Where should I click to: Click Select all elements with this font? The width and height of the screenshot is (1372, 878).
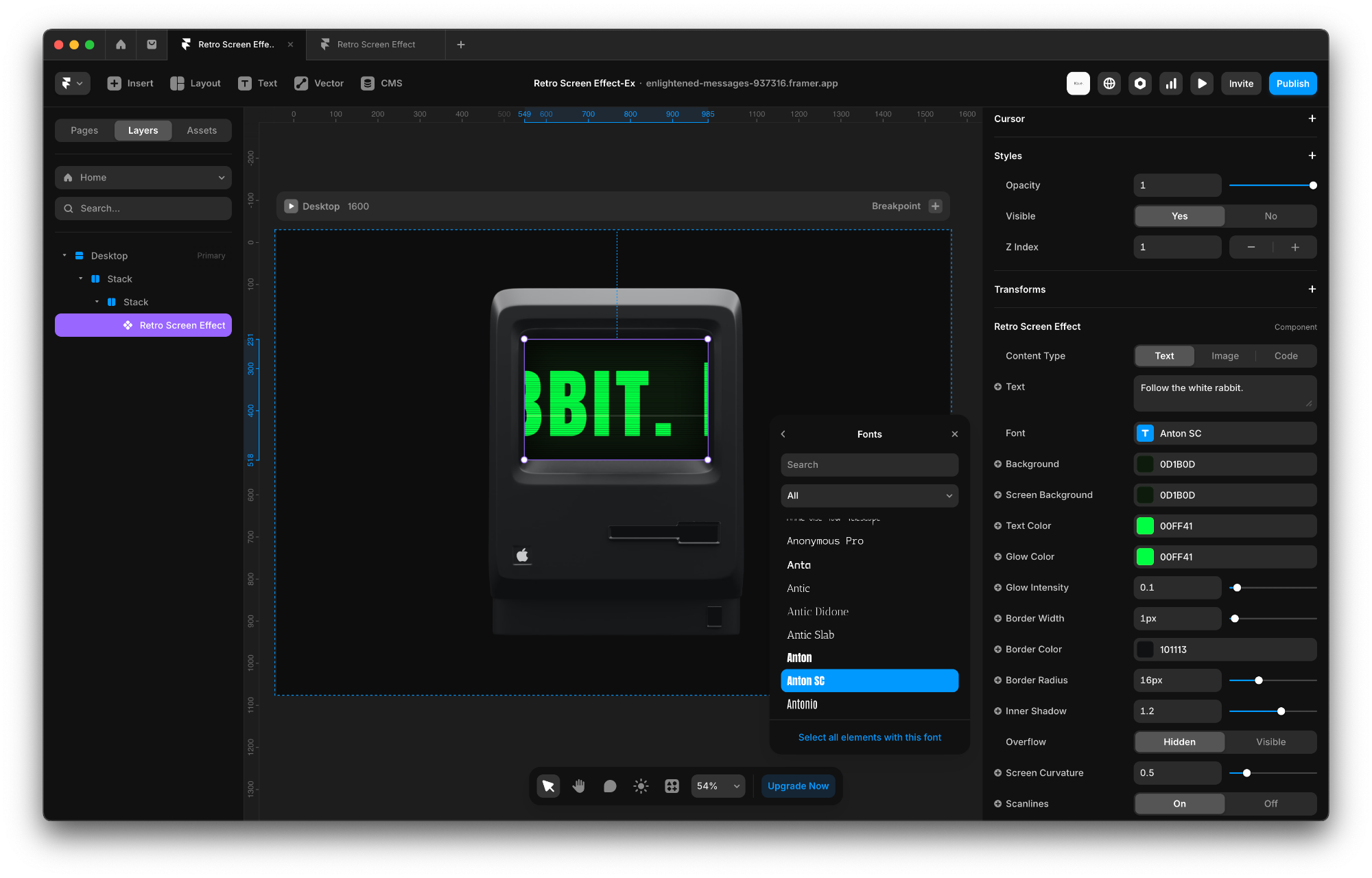(x=869, y=737)
